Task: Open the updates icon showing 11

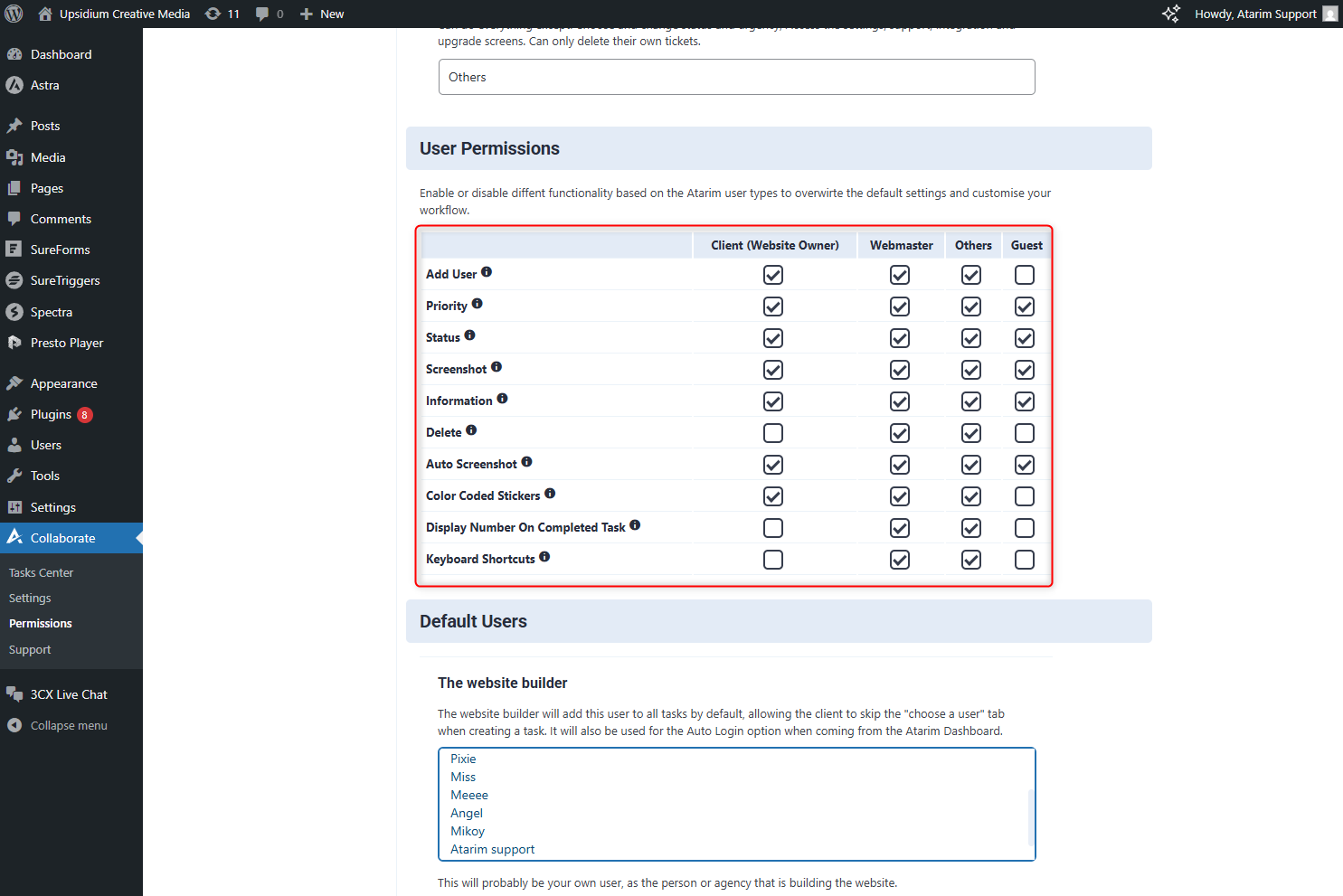Action: [222, 14]
